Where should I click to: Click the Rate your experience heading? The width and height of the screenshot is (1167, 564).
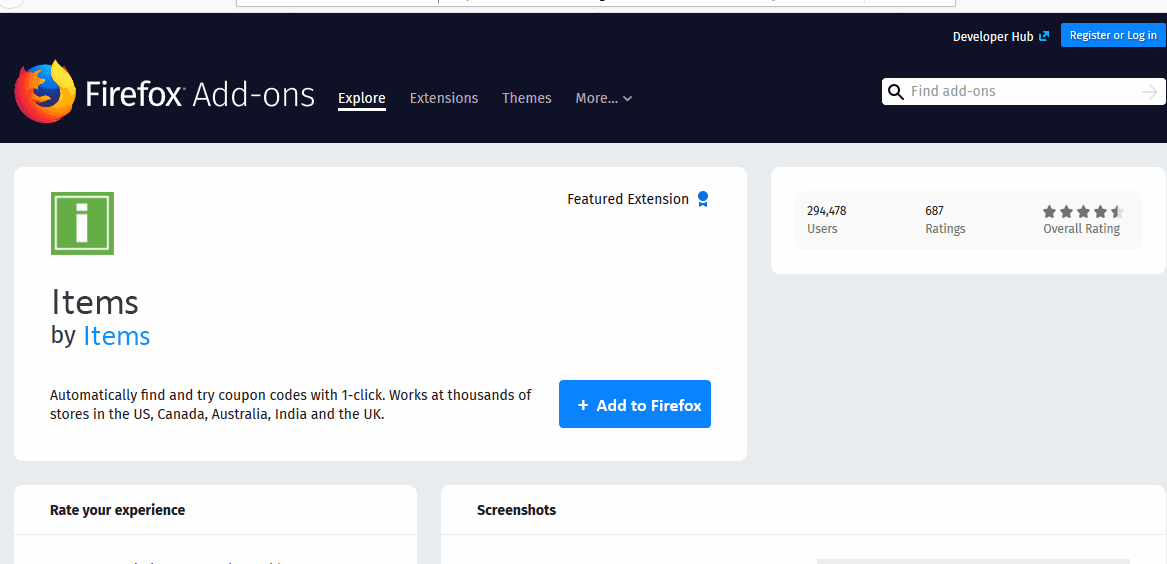(117, 510)
